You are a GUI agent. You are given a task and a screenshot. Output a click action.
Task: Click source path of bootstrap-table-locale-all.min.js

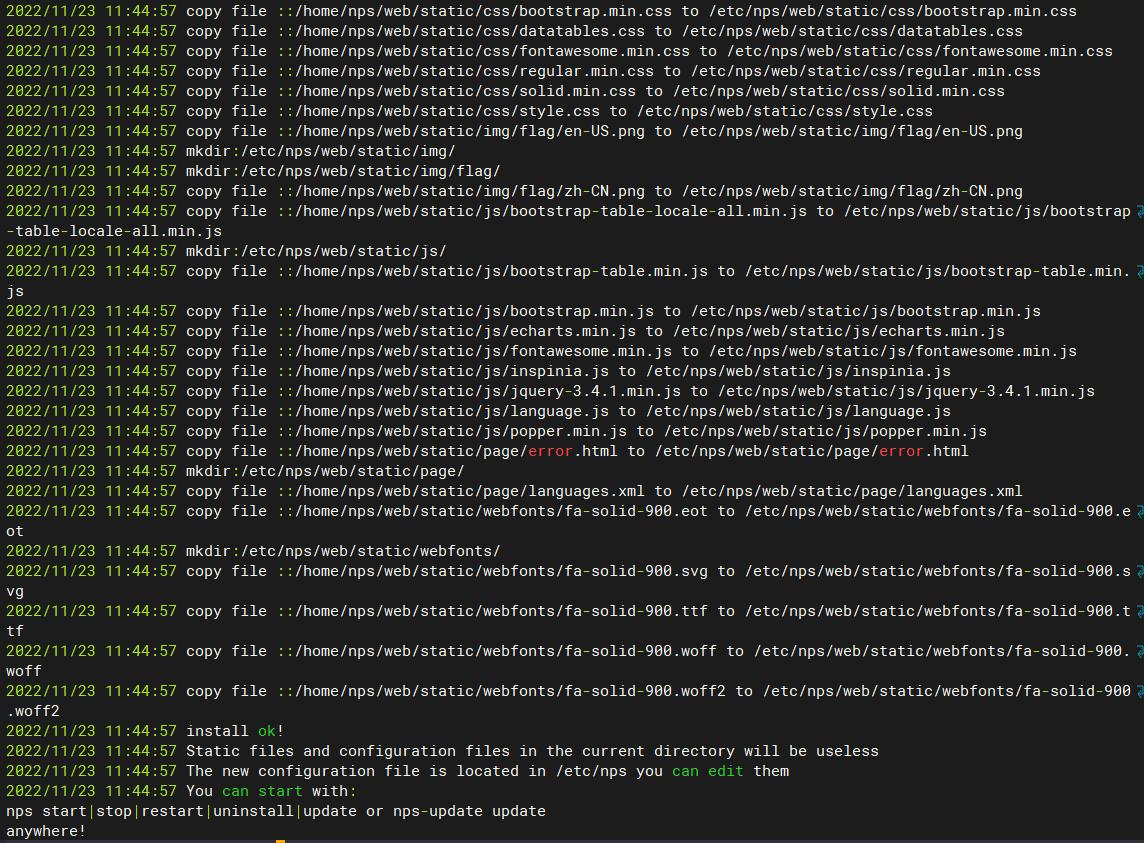coord(550,211)
